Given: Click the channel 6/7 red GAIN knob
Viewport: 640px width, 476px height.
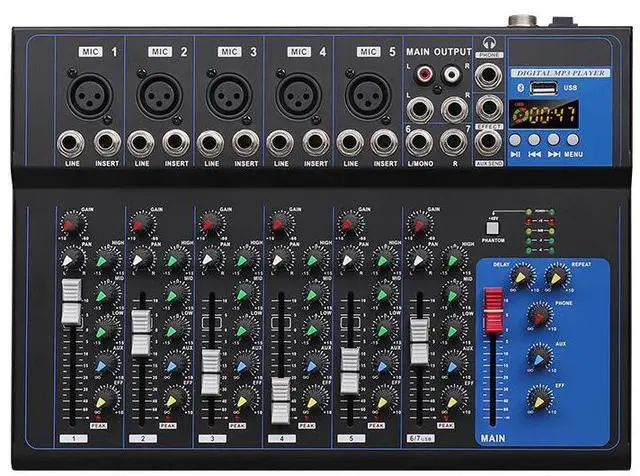Looking at the screenshot, I should click(x=420, y=223).
